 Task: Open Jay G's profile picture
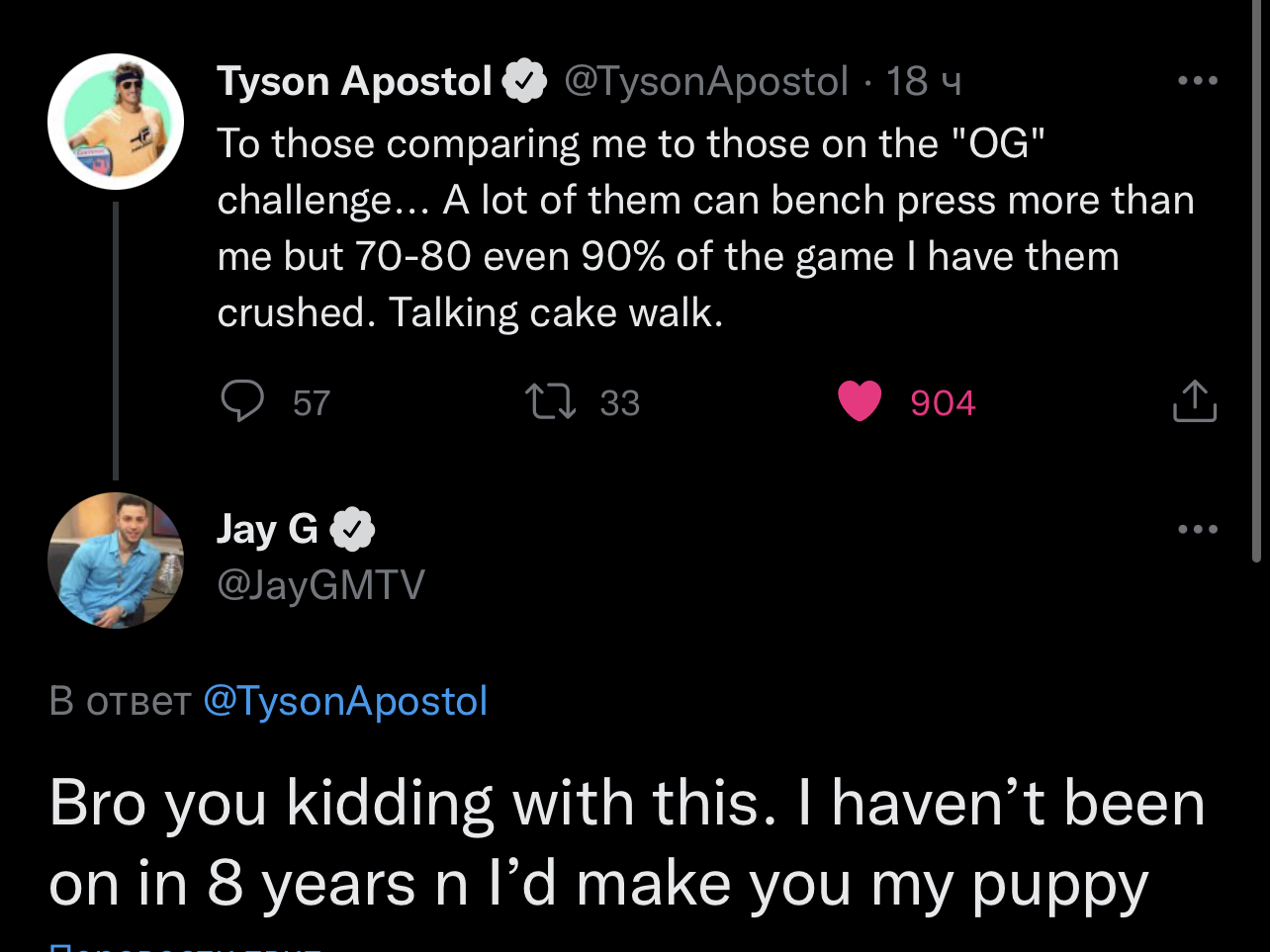coord(116,561)
